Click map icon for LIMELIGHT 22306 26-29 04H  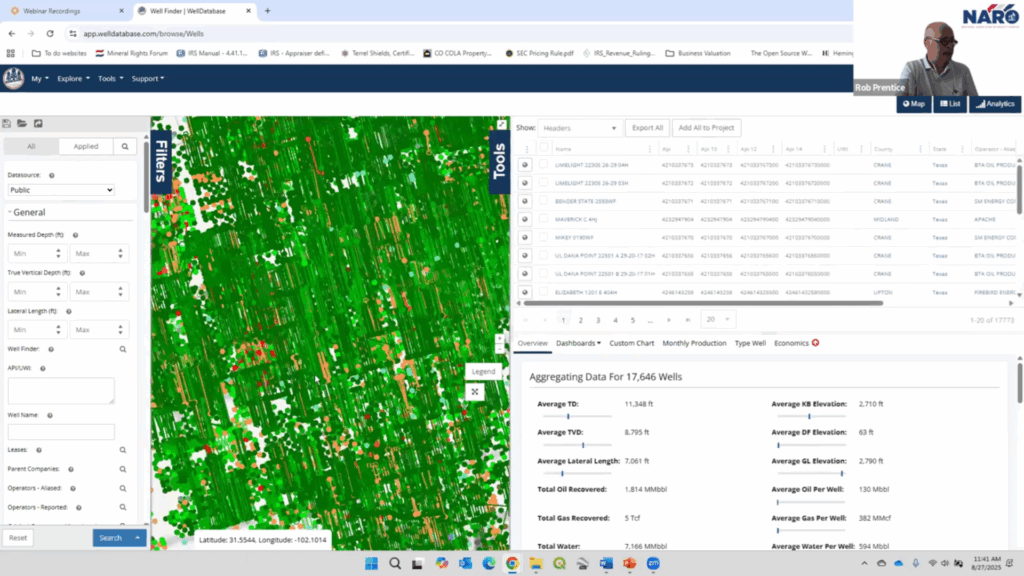coord(525,165)
